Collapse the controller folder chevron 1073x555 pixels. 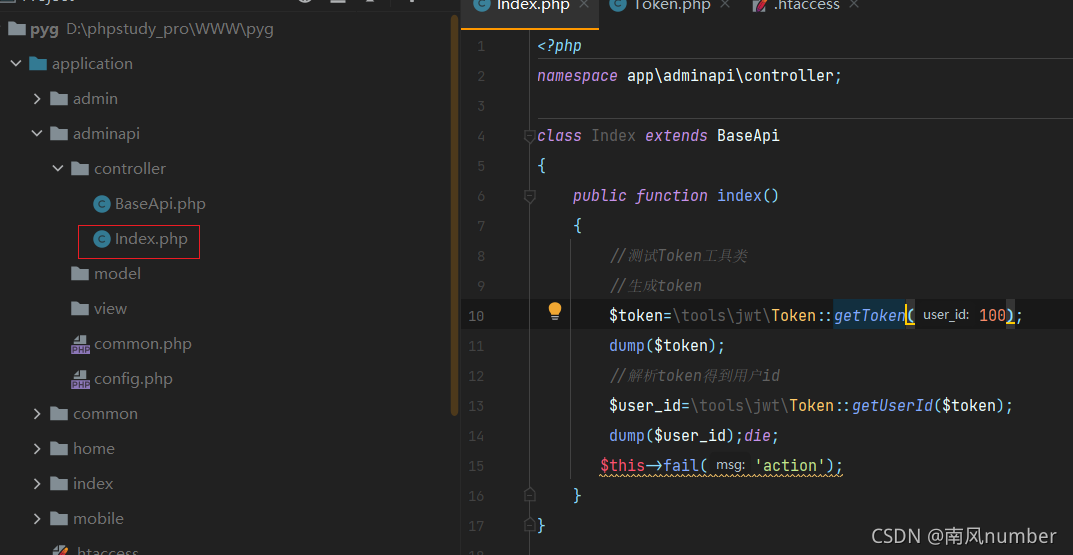[x=58, y=168]
